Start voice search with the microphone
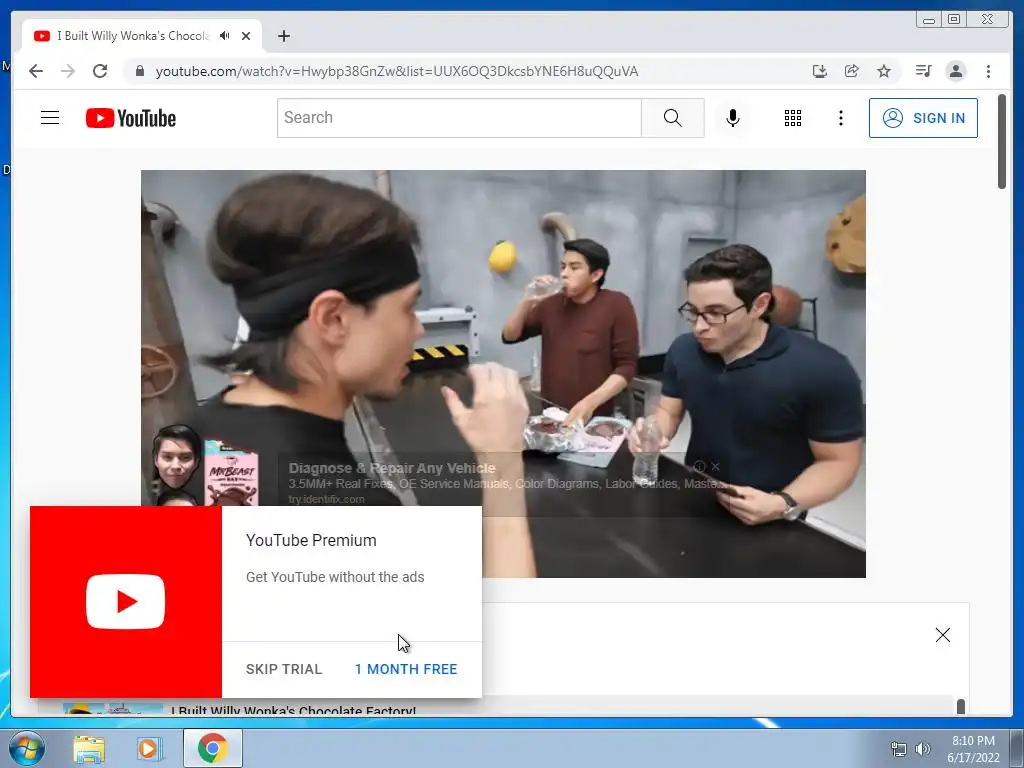Screen dimensions: 1024x768 (733, 118)
